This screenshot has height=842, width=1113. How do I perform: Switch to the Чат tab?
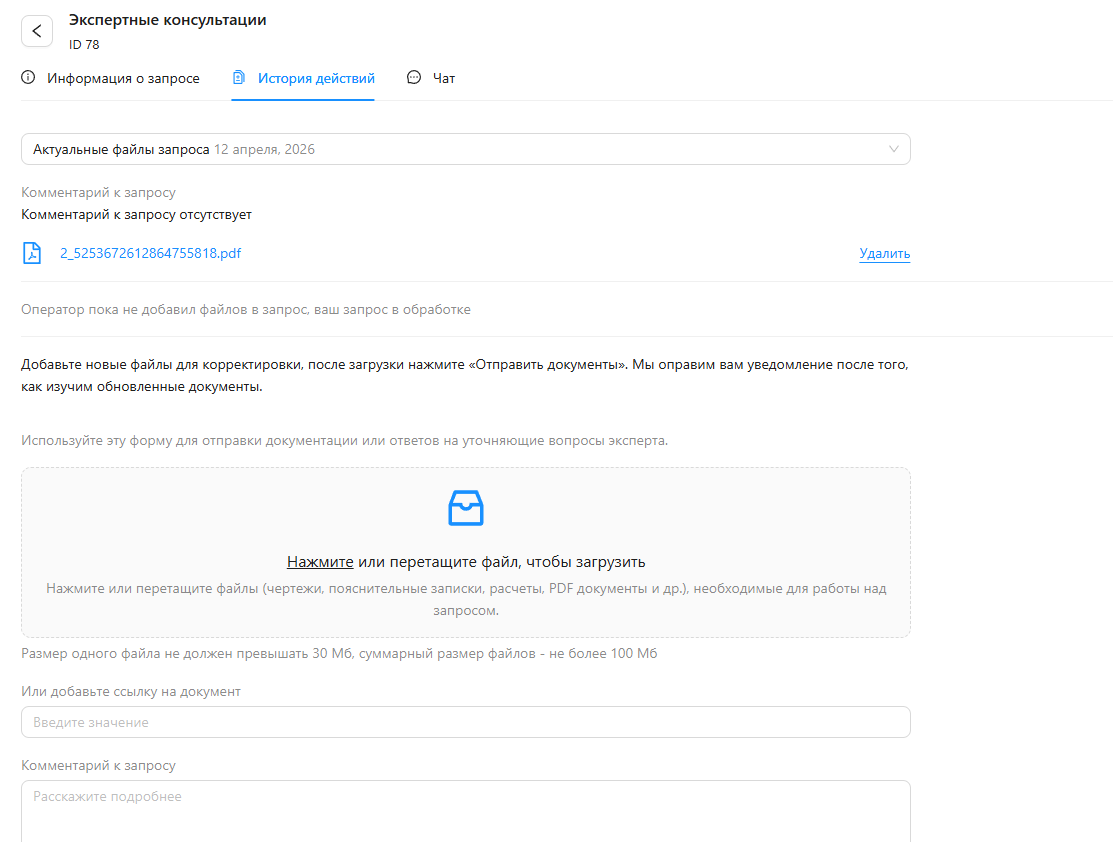coord(444,78)
